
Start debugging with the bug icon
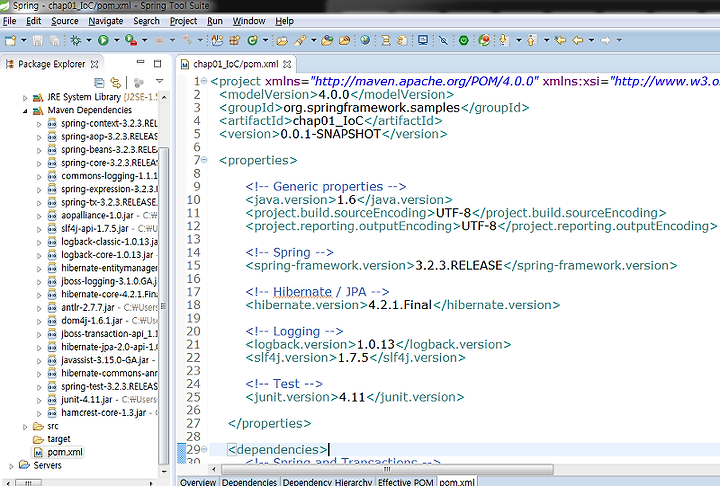point(76,40)
